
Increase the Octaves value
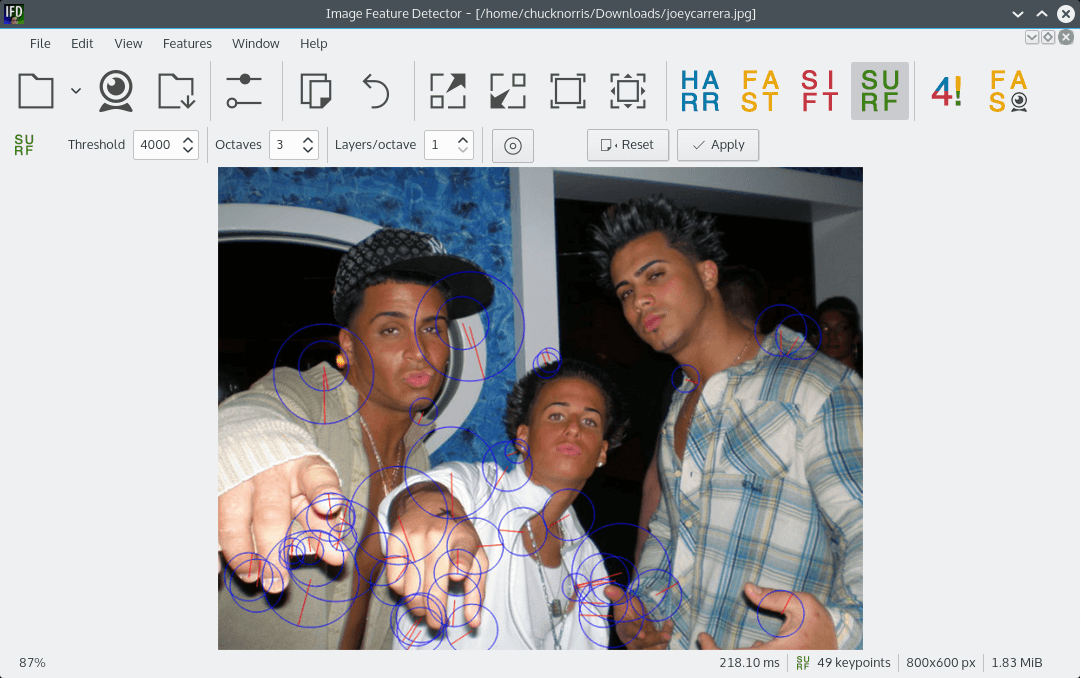point(307,138)
